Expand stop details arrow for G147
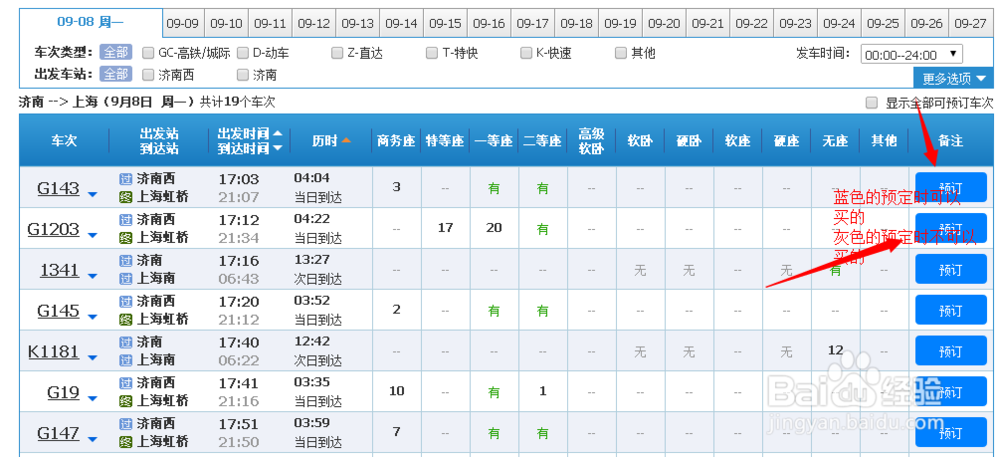 tap(92, 439)
